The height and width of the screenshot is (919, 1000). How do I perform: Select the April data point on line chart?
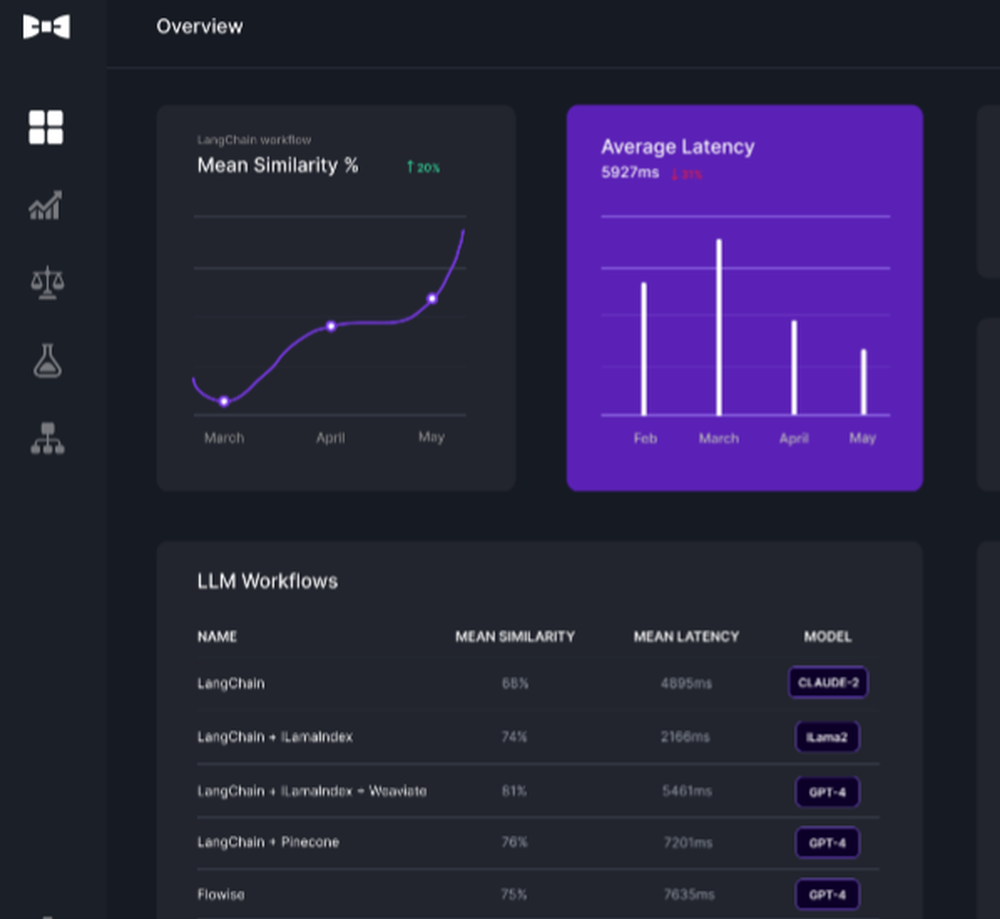331,326
